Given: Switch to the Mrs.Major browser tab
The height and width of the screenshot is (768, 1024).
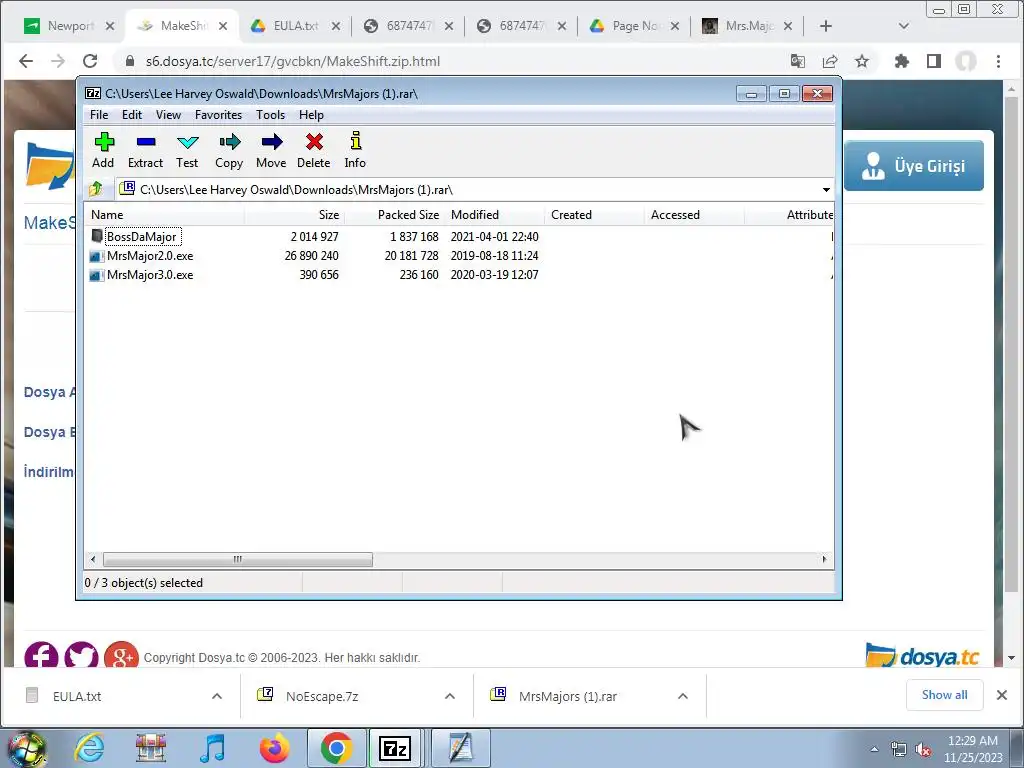Looking at the screenshot, I should pyautogui.click(x=748, y=26).
